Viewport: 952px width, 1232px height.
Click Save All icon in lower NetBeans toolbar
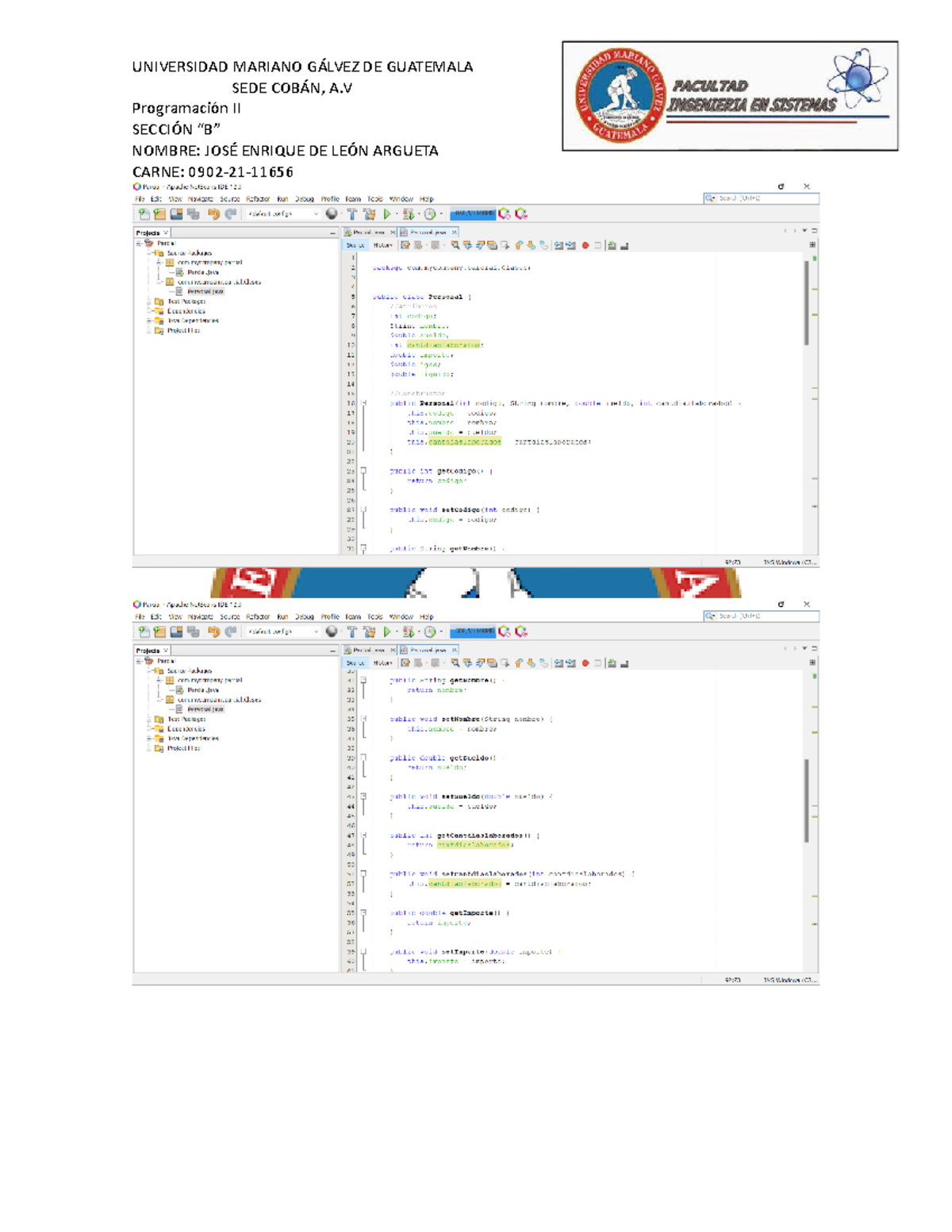click(x=193, y=632)
